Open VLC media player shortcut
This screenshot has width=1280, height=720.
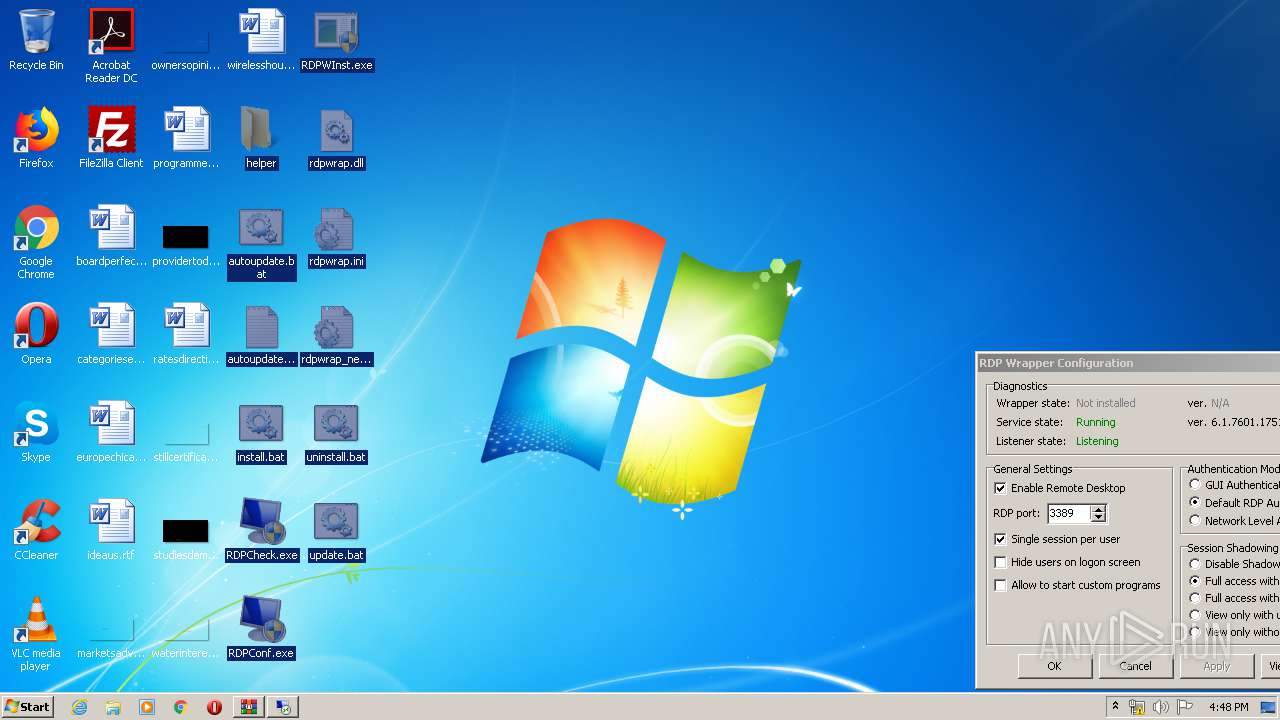click(36, 634)
